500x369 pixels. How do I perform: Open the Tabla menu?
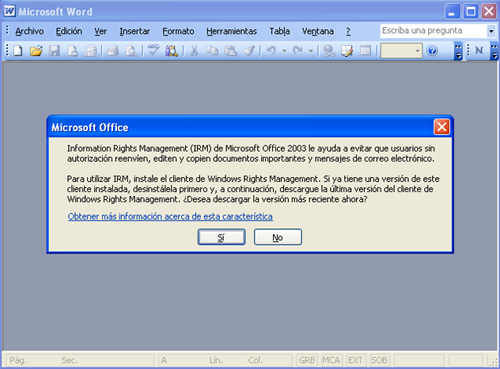(x=279, y=31)
